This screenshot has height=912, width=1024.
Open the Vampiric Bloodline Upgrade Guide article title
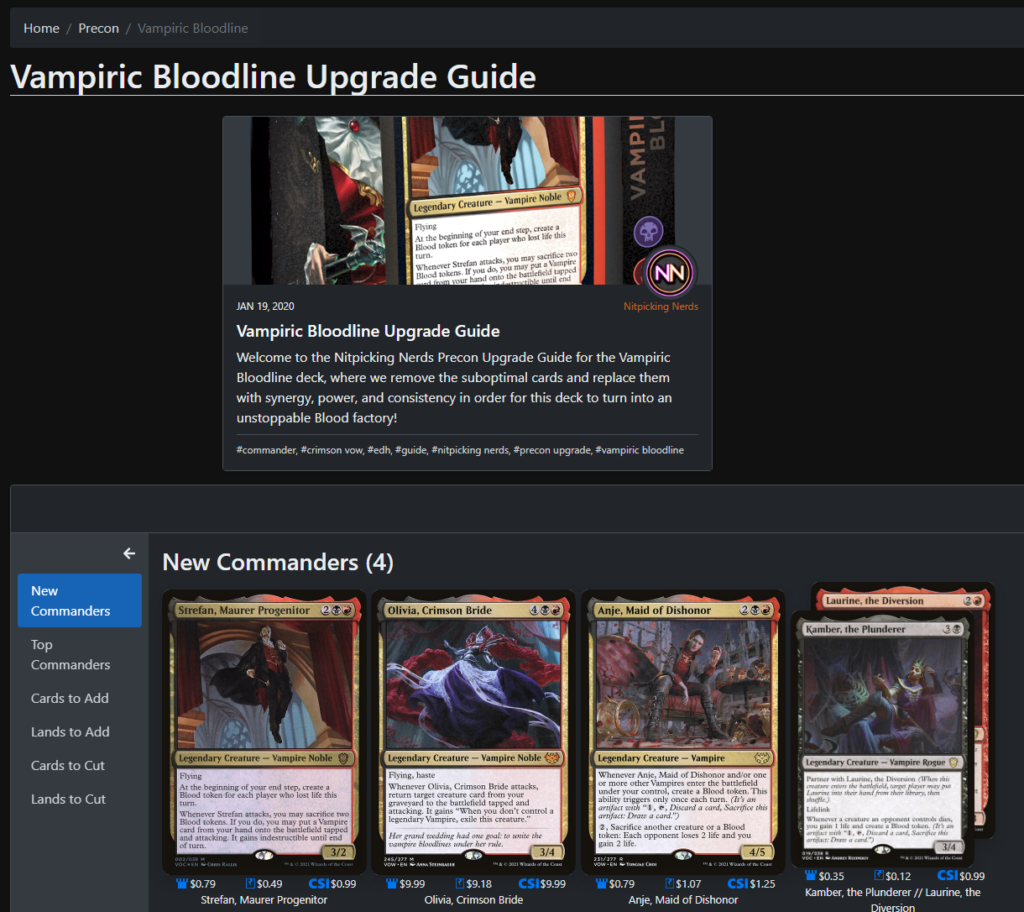click(368, 331)
